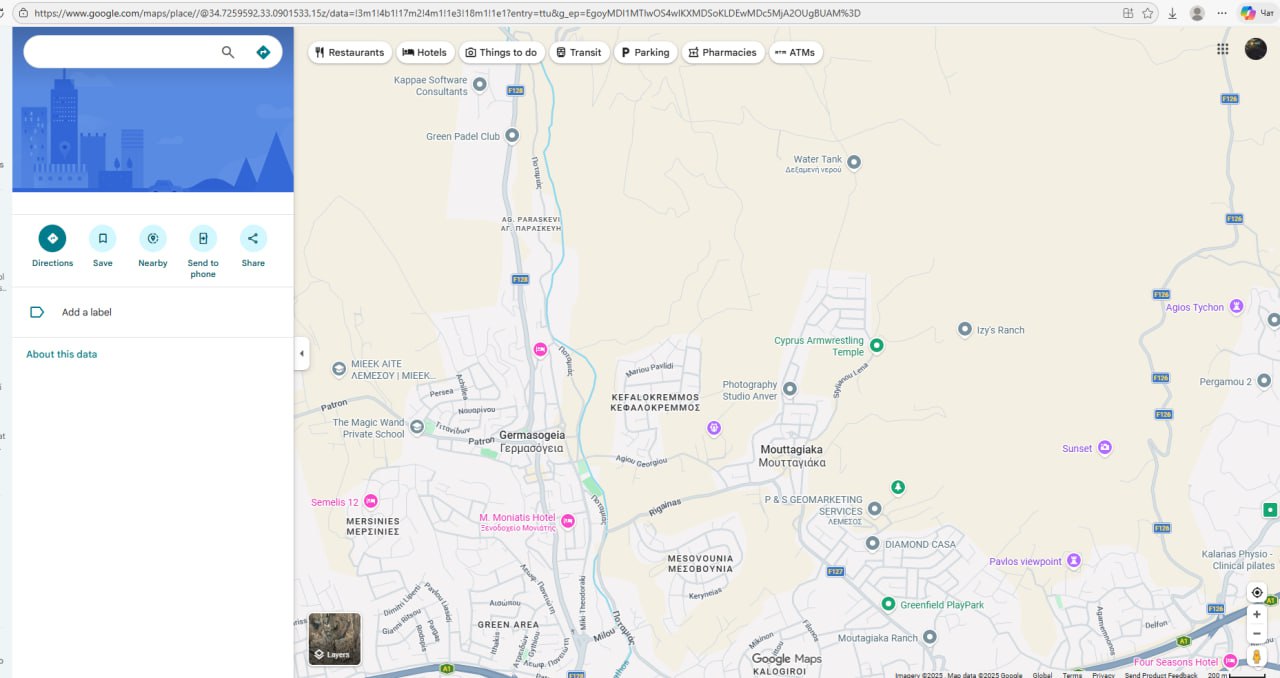Share this place
The image size is (1280, 678).
[x=253, y=239]
